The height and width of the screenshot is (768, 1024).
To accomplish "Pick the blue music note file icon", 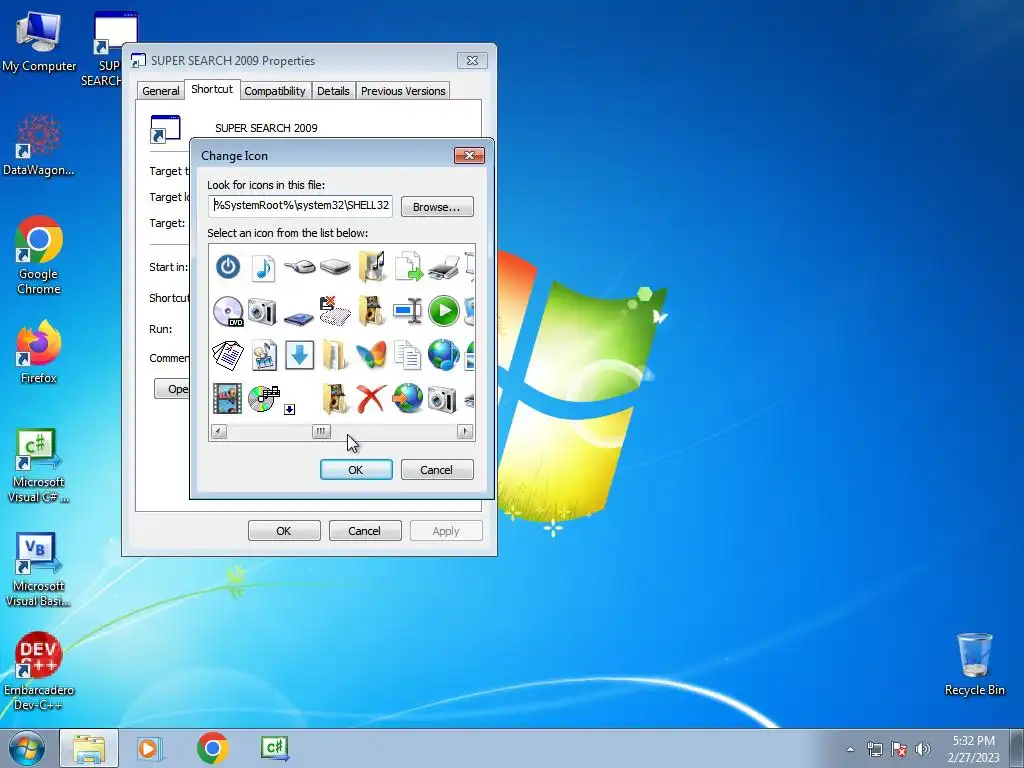I will (x=263, y=268).
